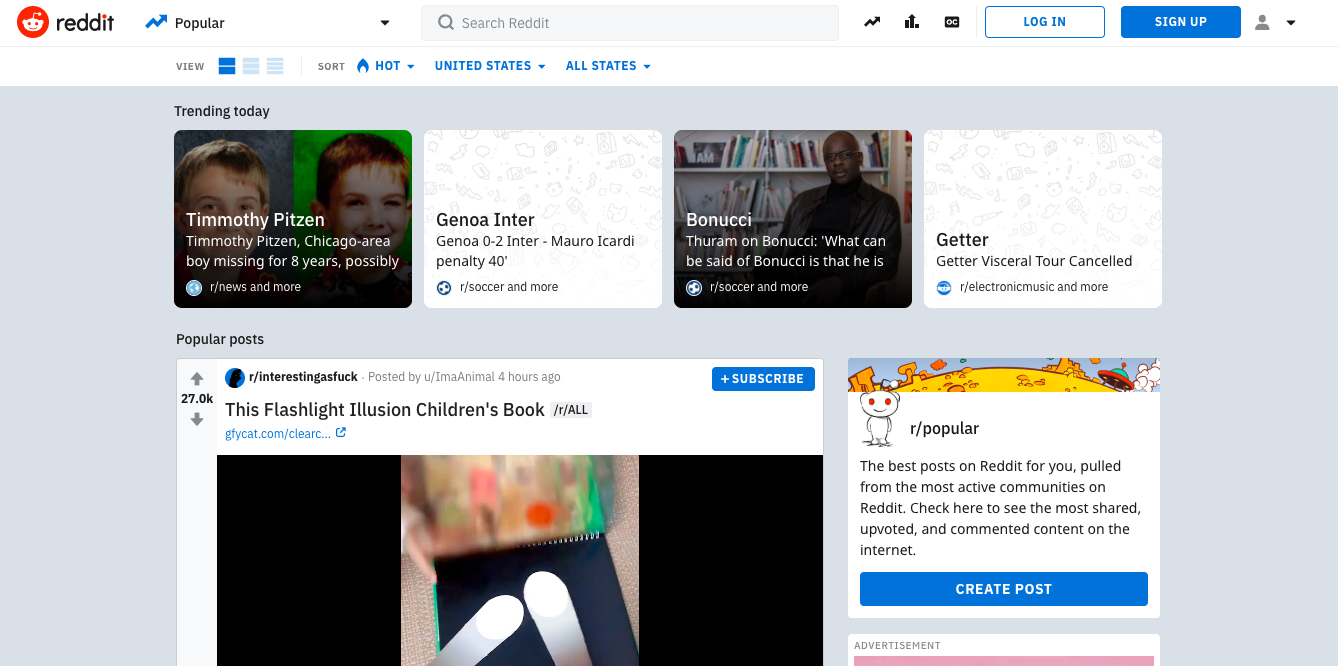The image size is (1338, 666).
Task: Click r/electronicmusic icon on Getter card
Action: point(944,287)
